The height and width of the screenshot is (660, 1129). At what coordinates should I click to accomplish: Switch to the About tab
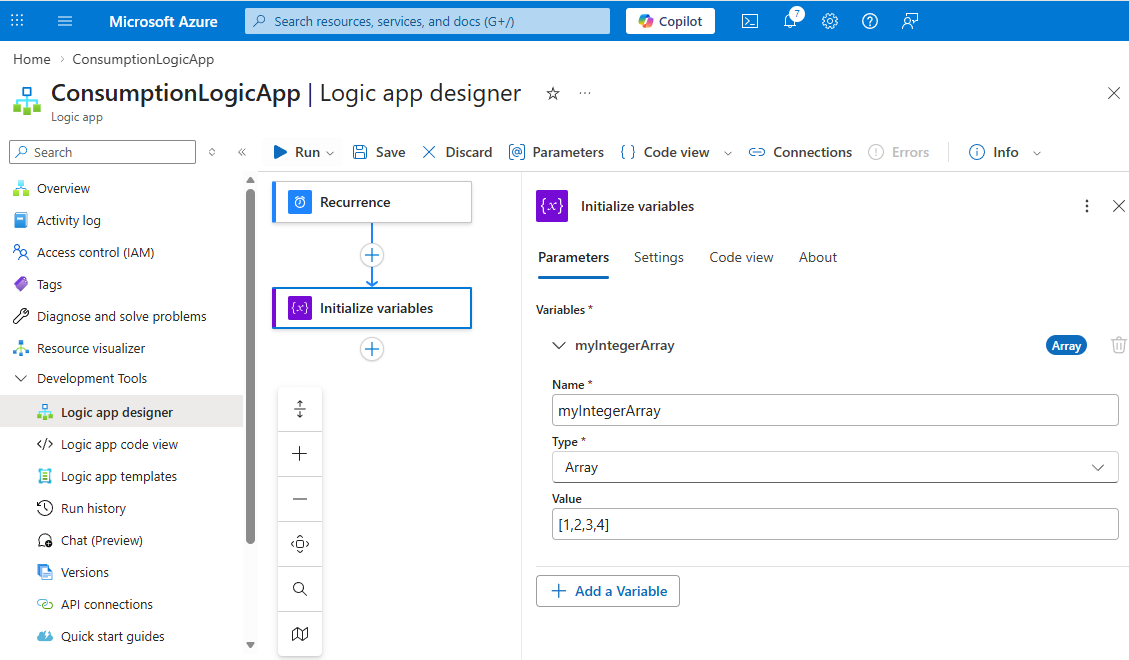click(818, 258)
